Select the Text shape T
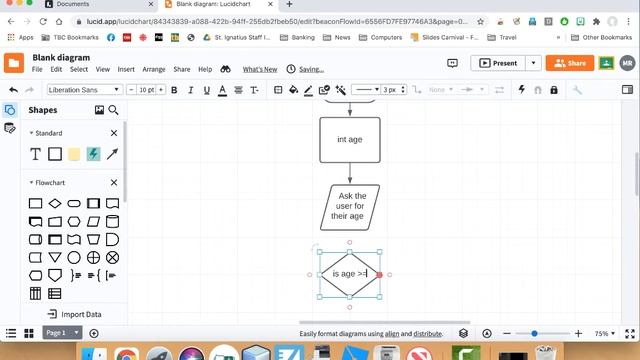This screenshot has height=360, width=640. coord(36,154)
